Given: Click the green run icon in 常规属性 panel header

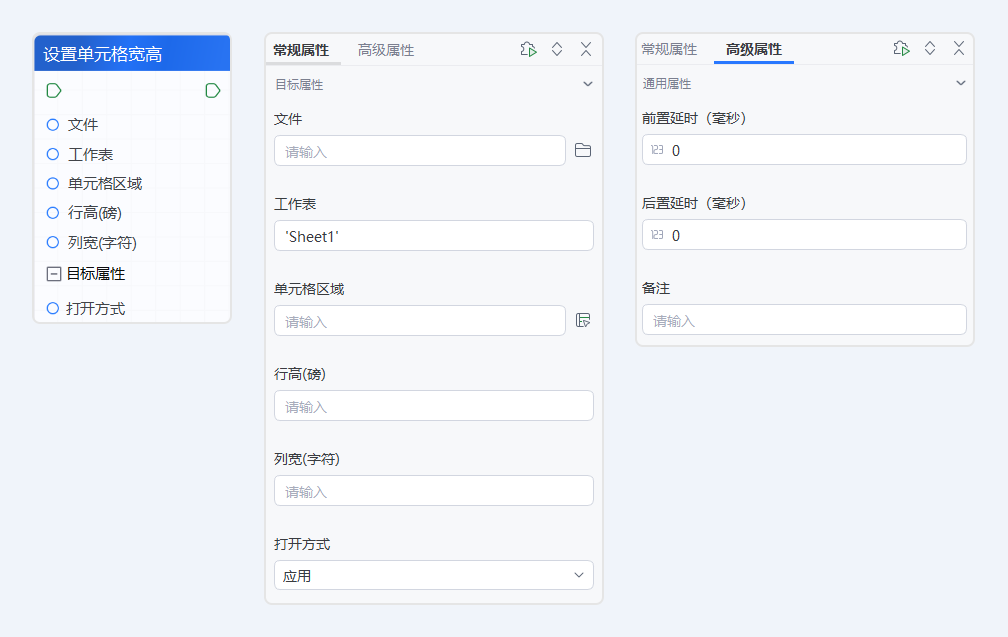Looking at the screenshot, I should tap(528, 48).
